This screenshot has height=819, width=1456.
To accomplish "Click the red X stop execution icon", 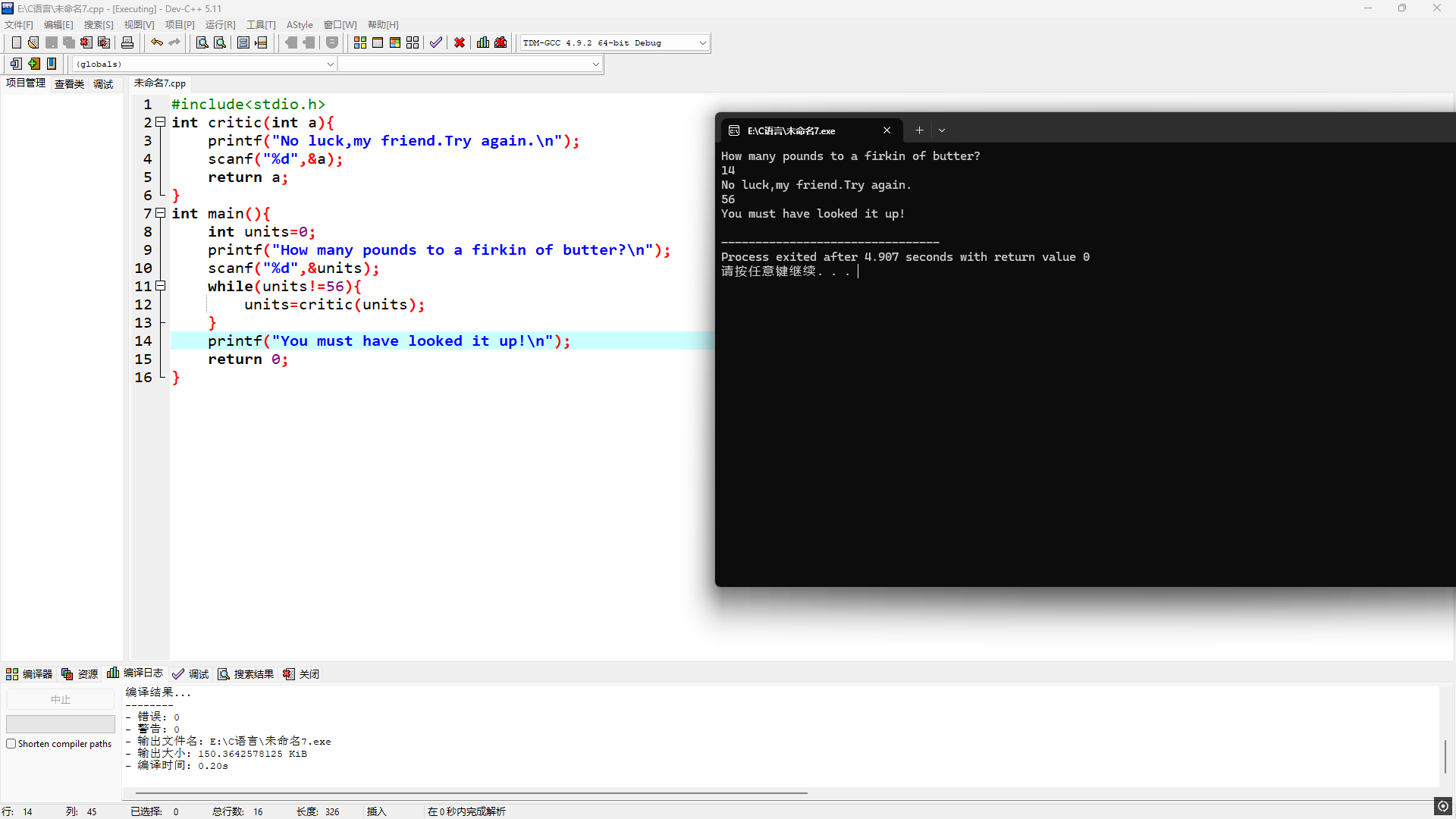I will point(460,42).
